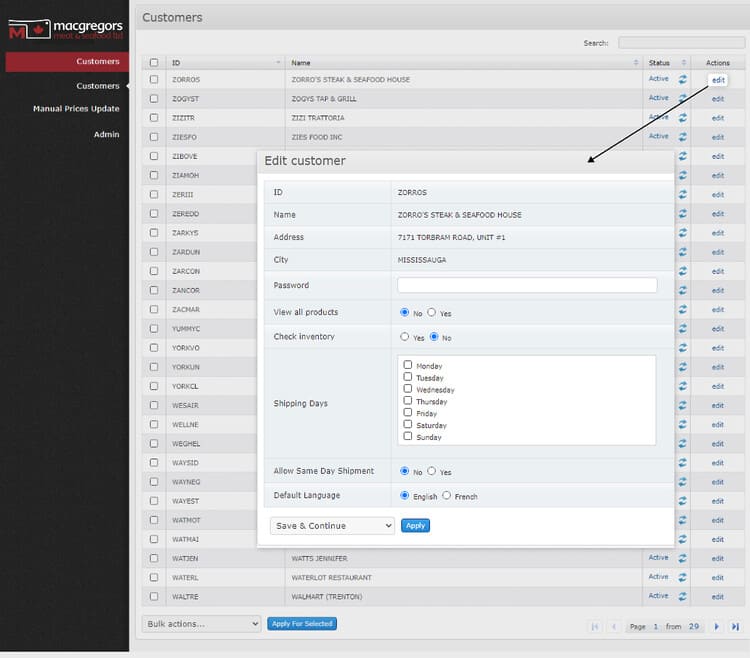The width and height of the screenshot is (750, 658).
Task: Click into the Password field
Action: 527,285
